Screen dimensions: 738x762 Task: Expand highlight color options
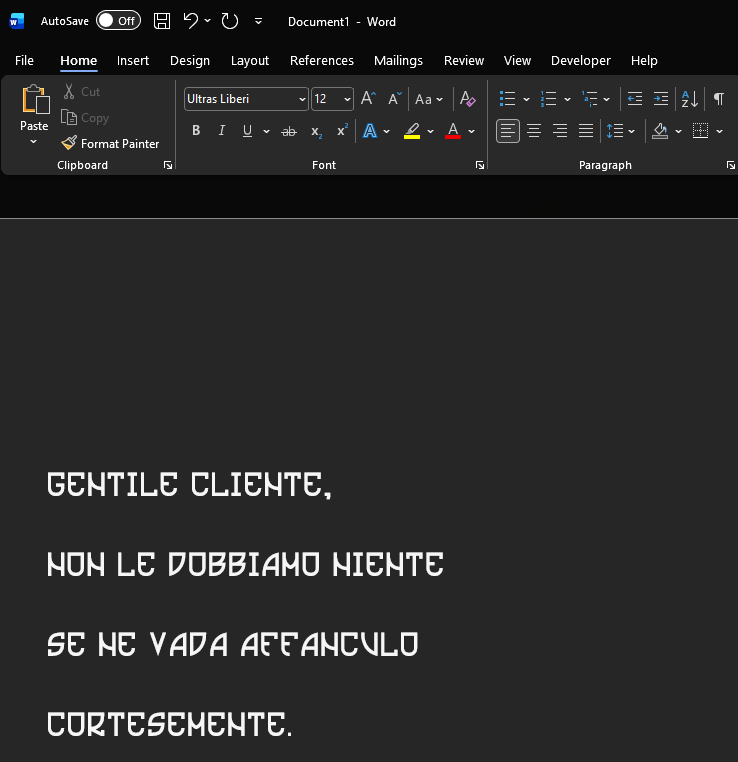point(430,131)
